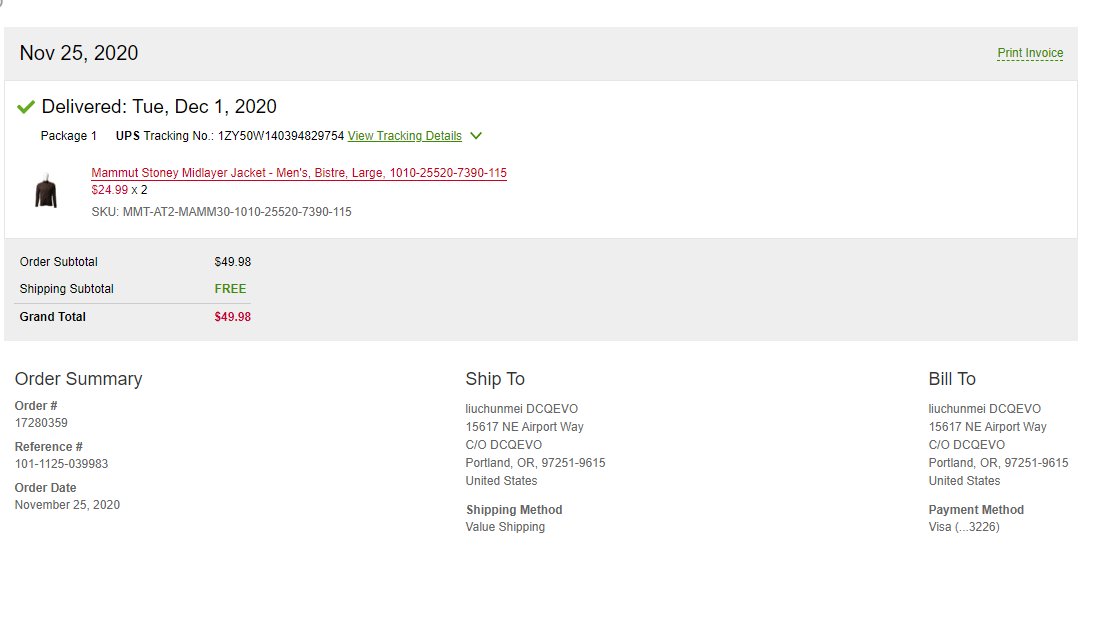1105x639 pixels.
Task: Click the red Grand Total amount $49.98
Action: click(232, 317)
